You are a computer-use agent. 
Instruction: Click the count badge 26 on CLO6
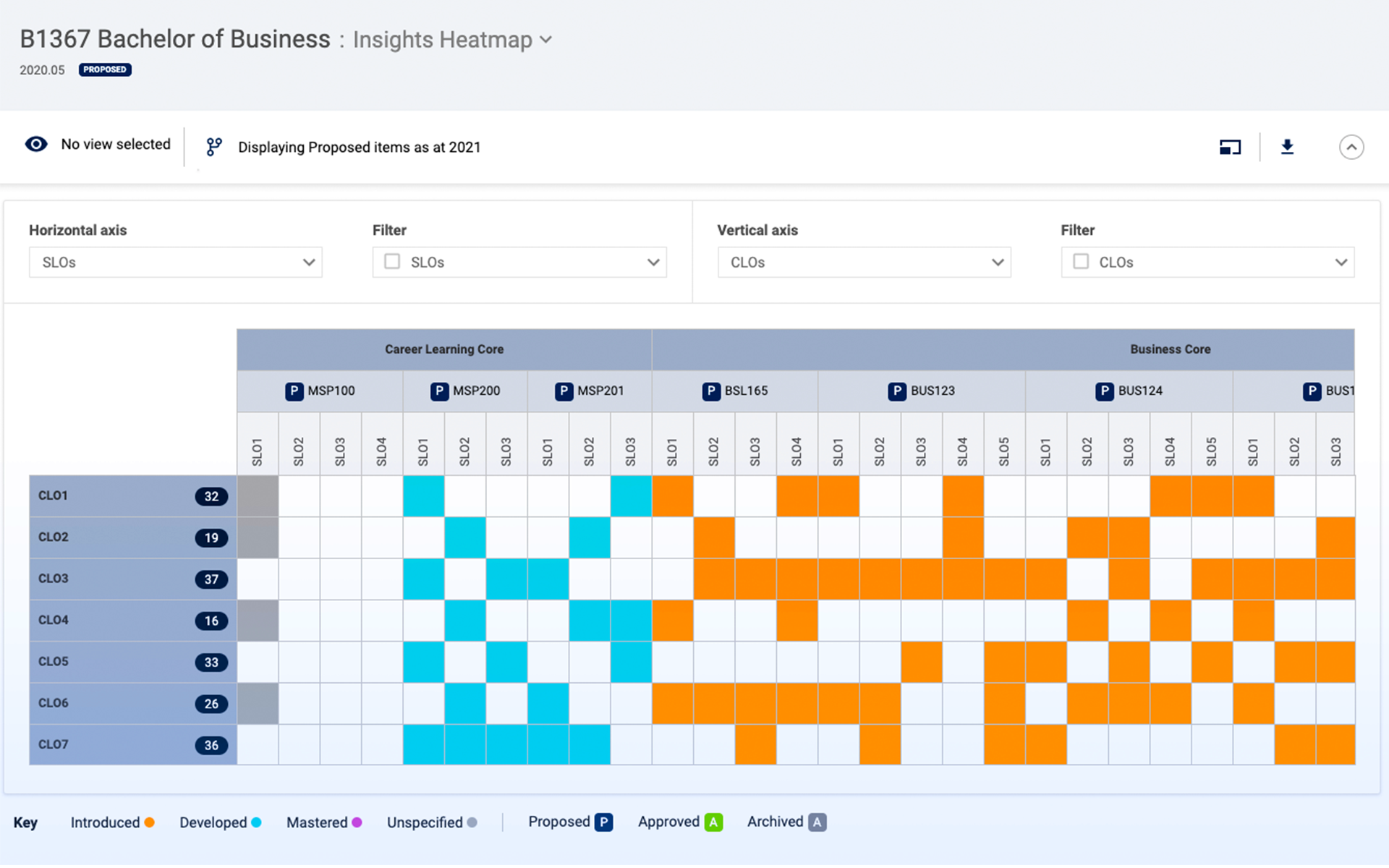211,704
